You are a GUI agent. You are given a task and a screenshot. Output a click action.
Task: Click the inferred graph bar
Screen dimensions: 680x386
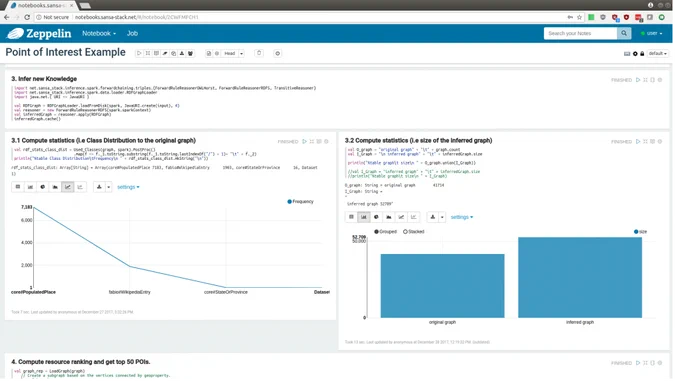[580, 278]
